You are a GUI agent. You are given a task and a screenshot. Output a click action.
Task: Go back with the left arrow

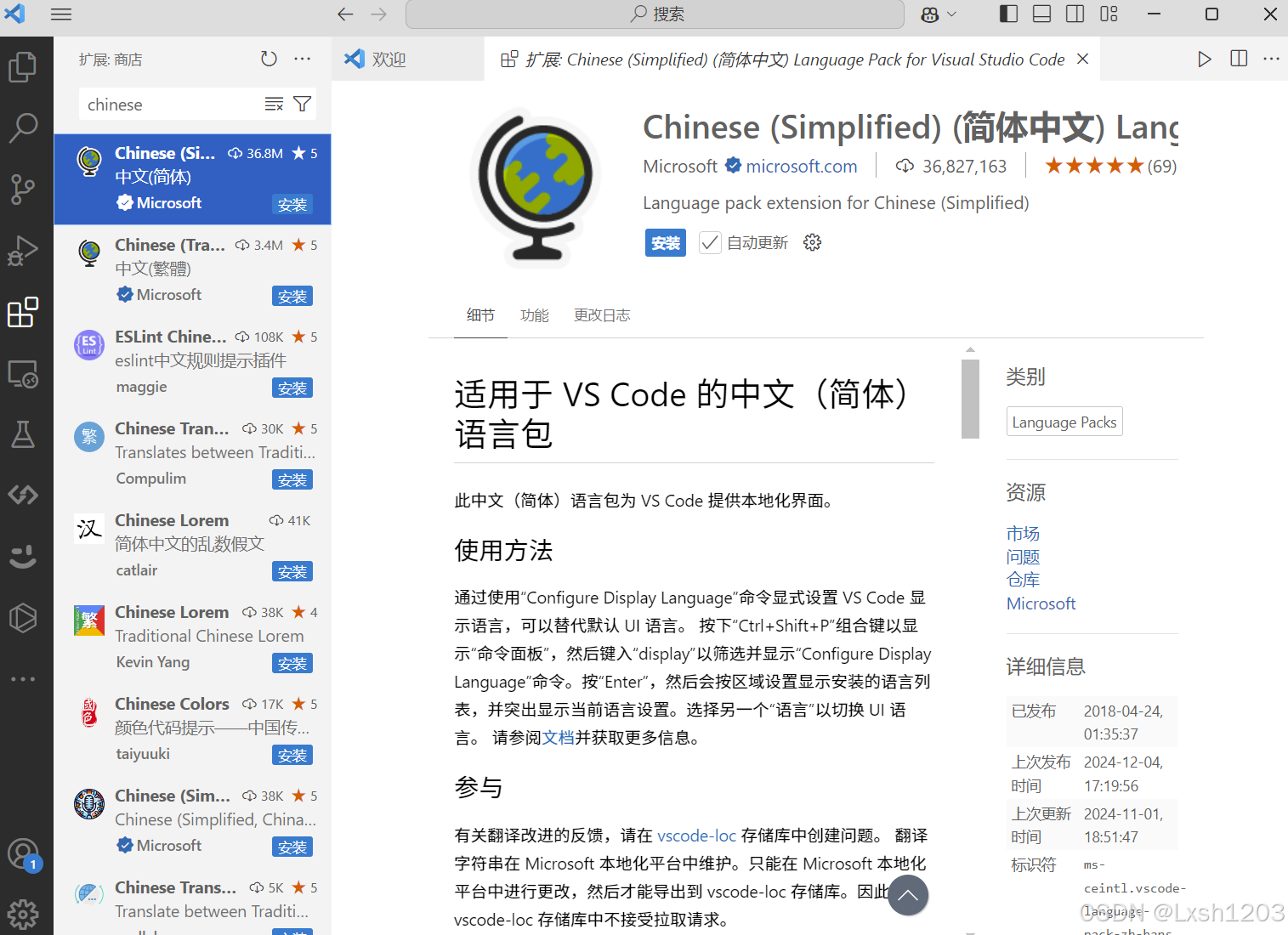345,14
